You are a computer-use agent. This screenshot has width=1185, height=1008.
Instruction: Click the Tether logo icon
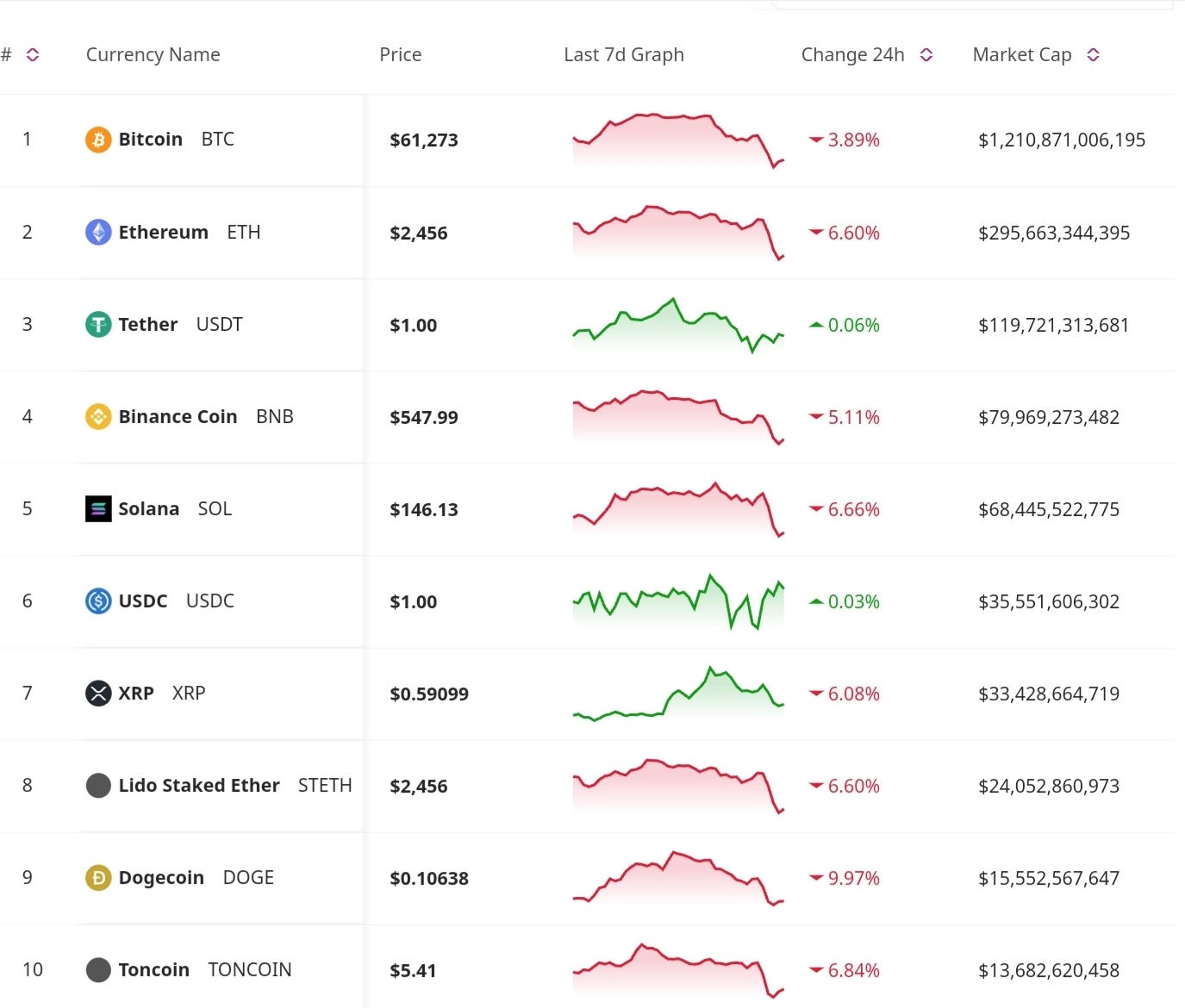coord(98,325)
